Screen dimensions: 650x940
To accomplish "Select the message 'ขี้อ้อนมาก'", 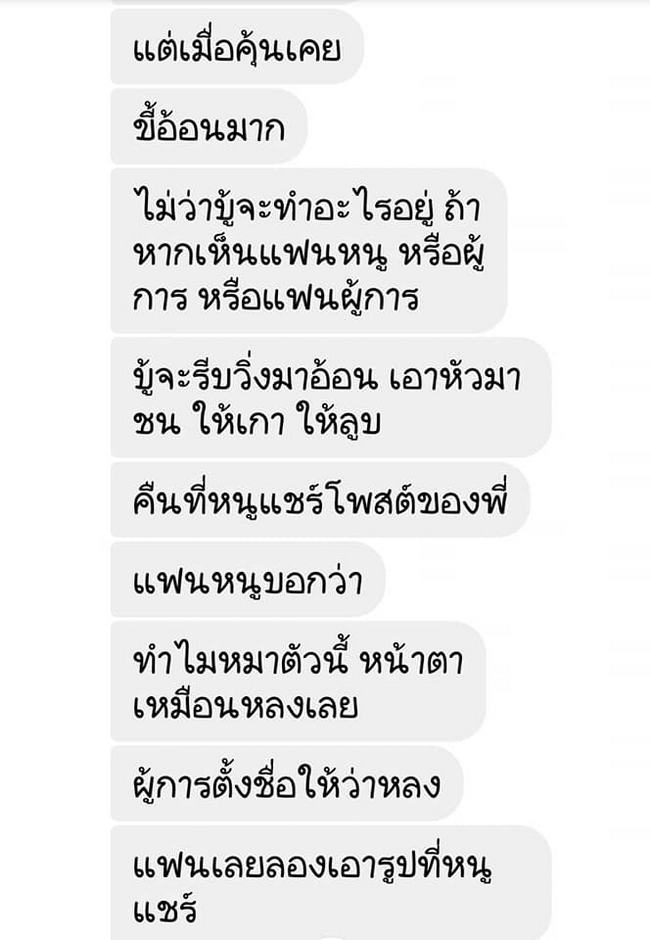I will tap(209, 126).
